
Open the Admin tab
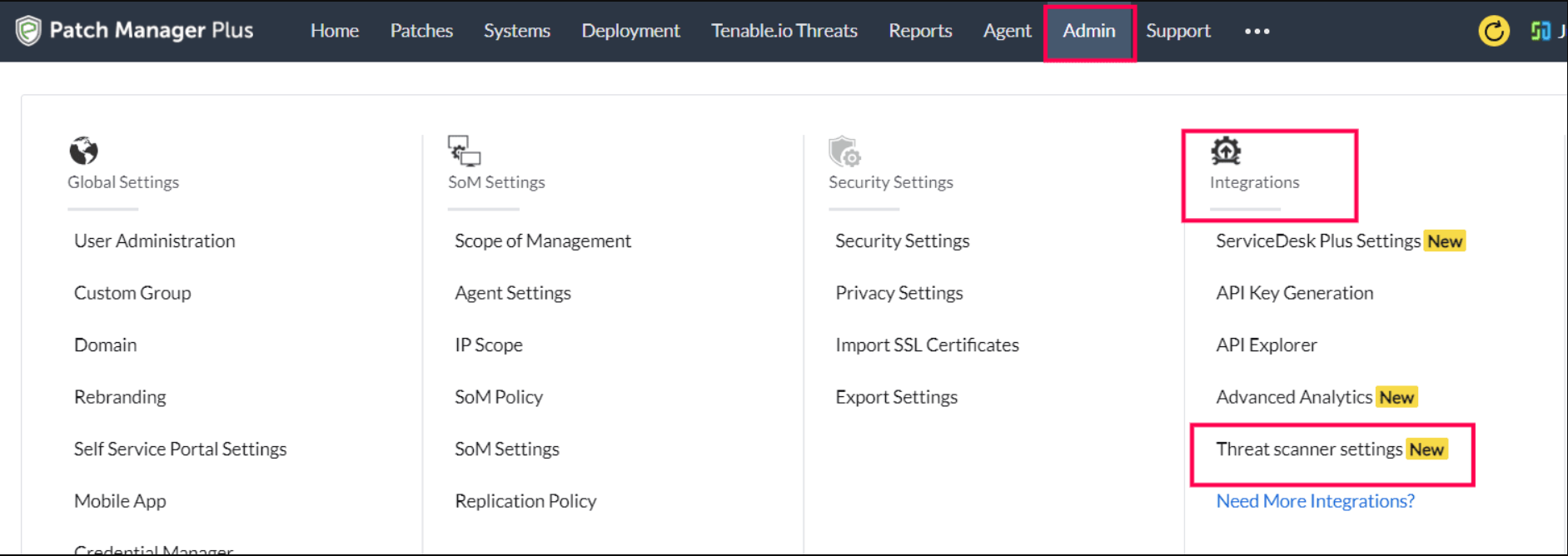click(1088, 32)
